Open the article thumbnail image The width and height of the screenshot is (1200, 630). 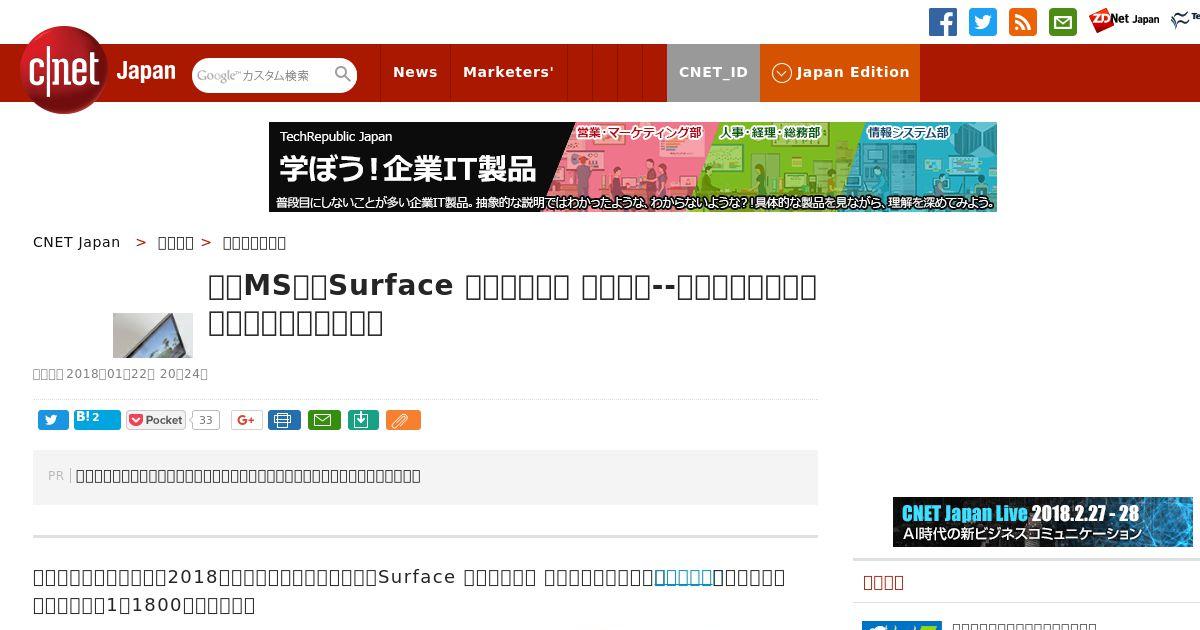coord(153,335)
